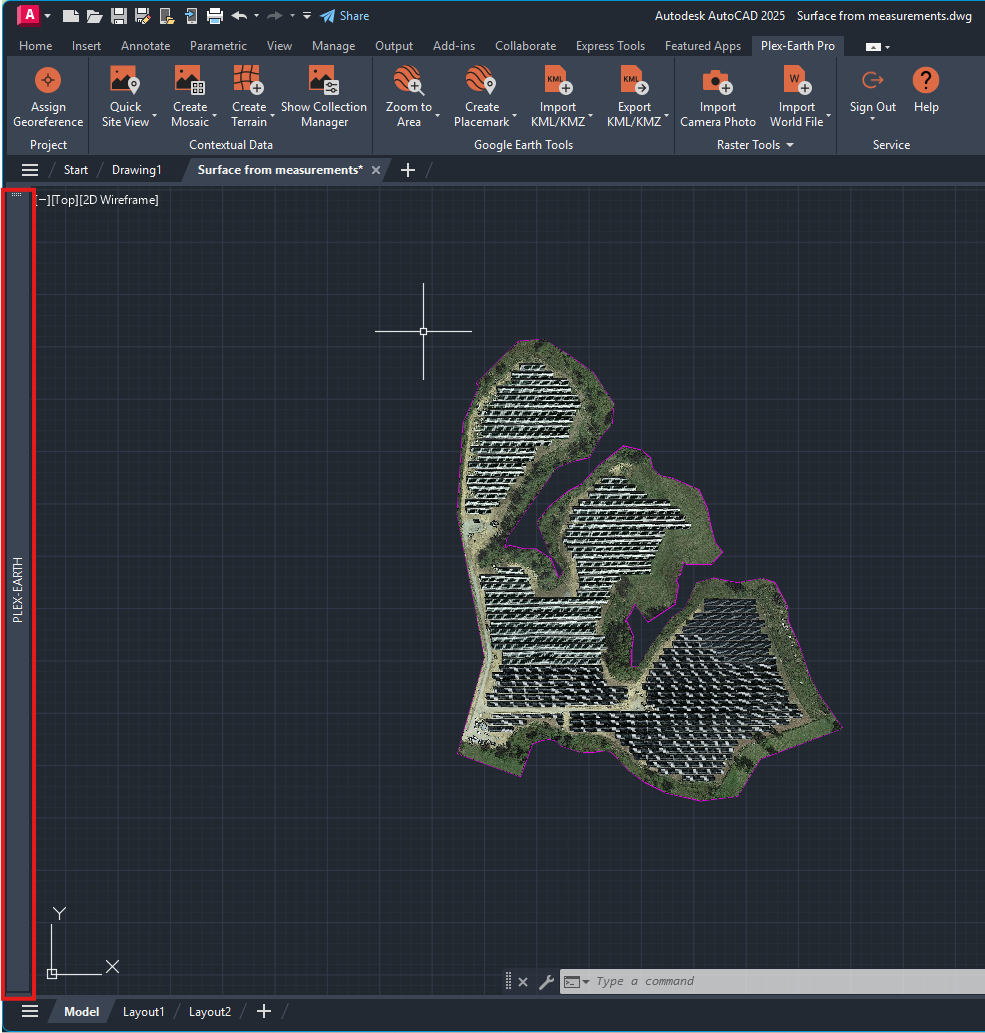Image resolution: width=985 pixels, height=1033 pixels.
Task: Click Assign Georeference tool
Action: pyautogui.click(x=48, y=97)
